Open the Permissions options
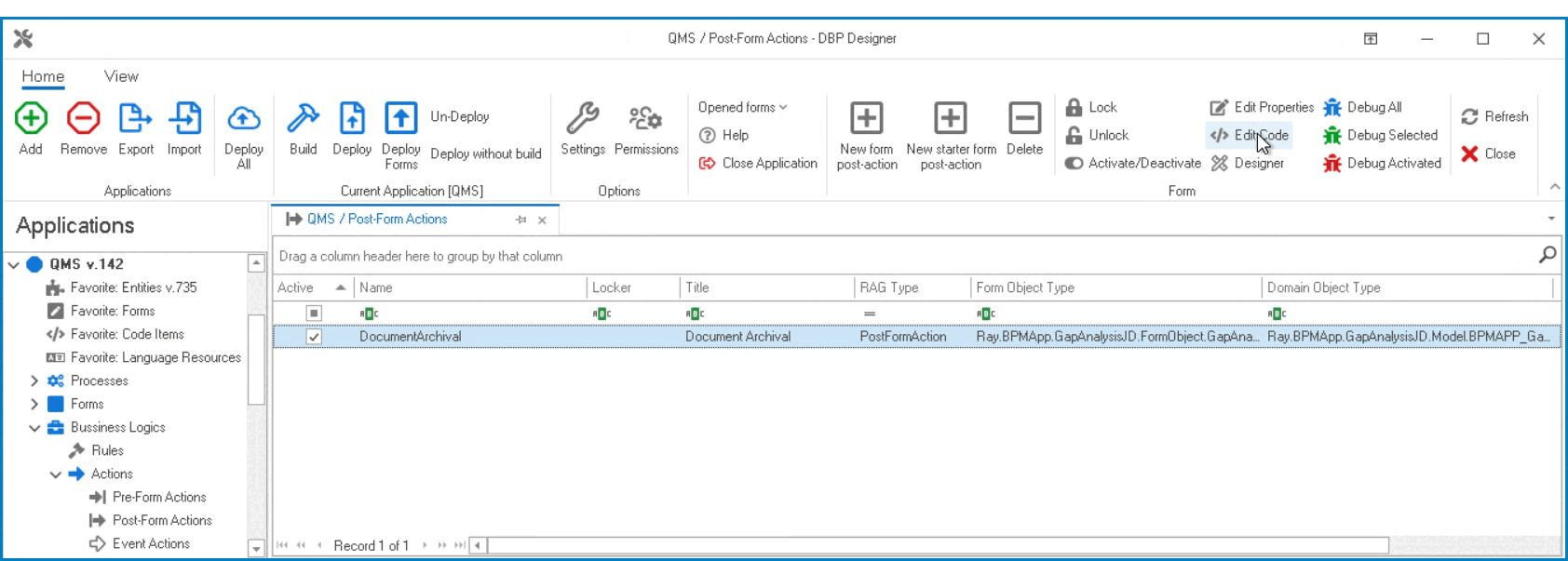This screenshot has height=561, width=1568. (646, 129)
